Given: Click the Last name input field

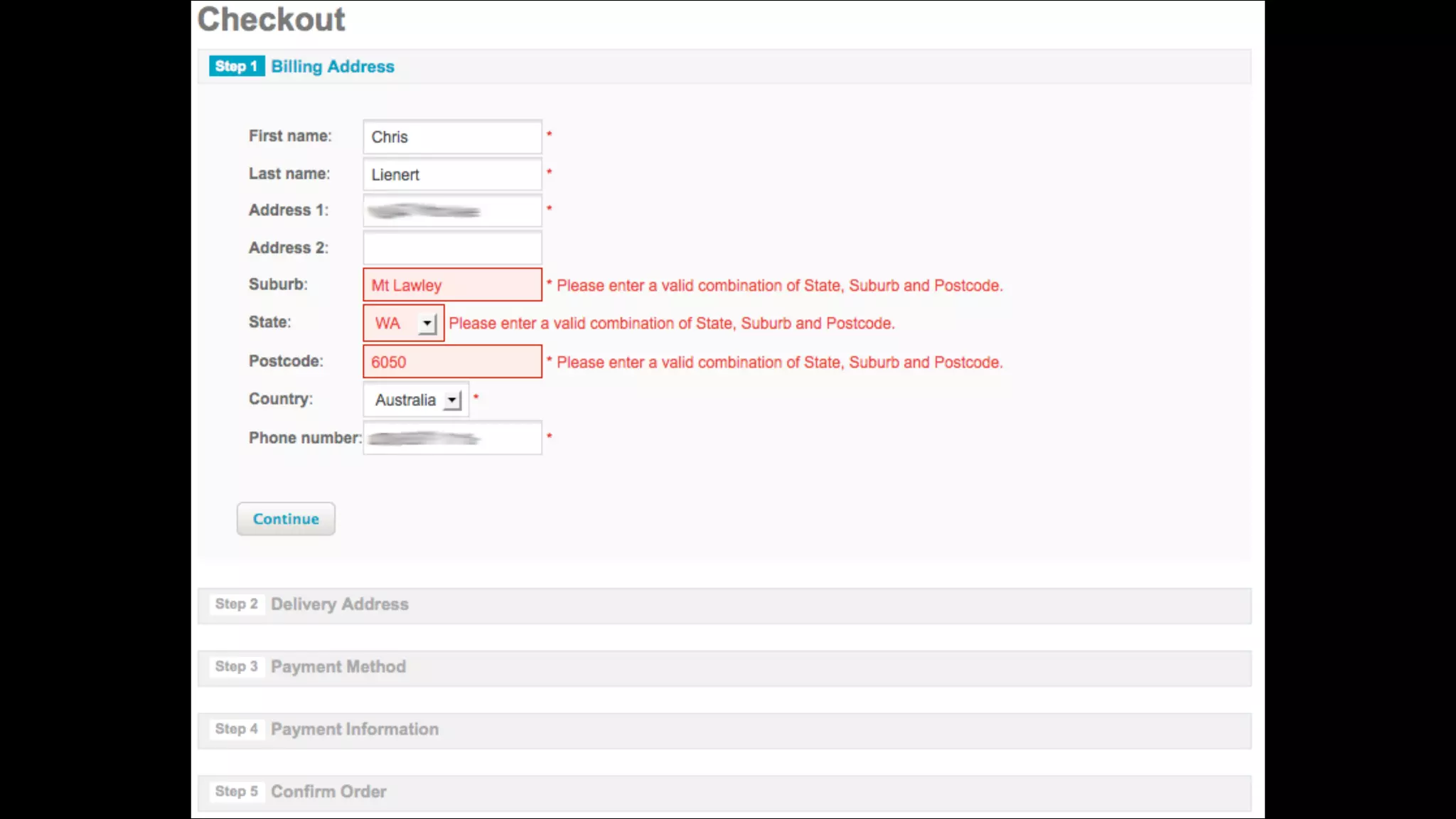Looking at the screenshot, I should pyautogui.click(x=452, y=175).
